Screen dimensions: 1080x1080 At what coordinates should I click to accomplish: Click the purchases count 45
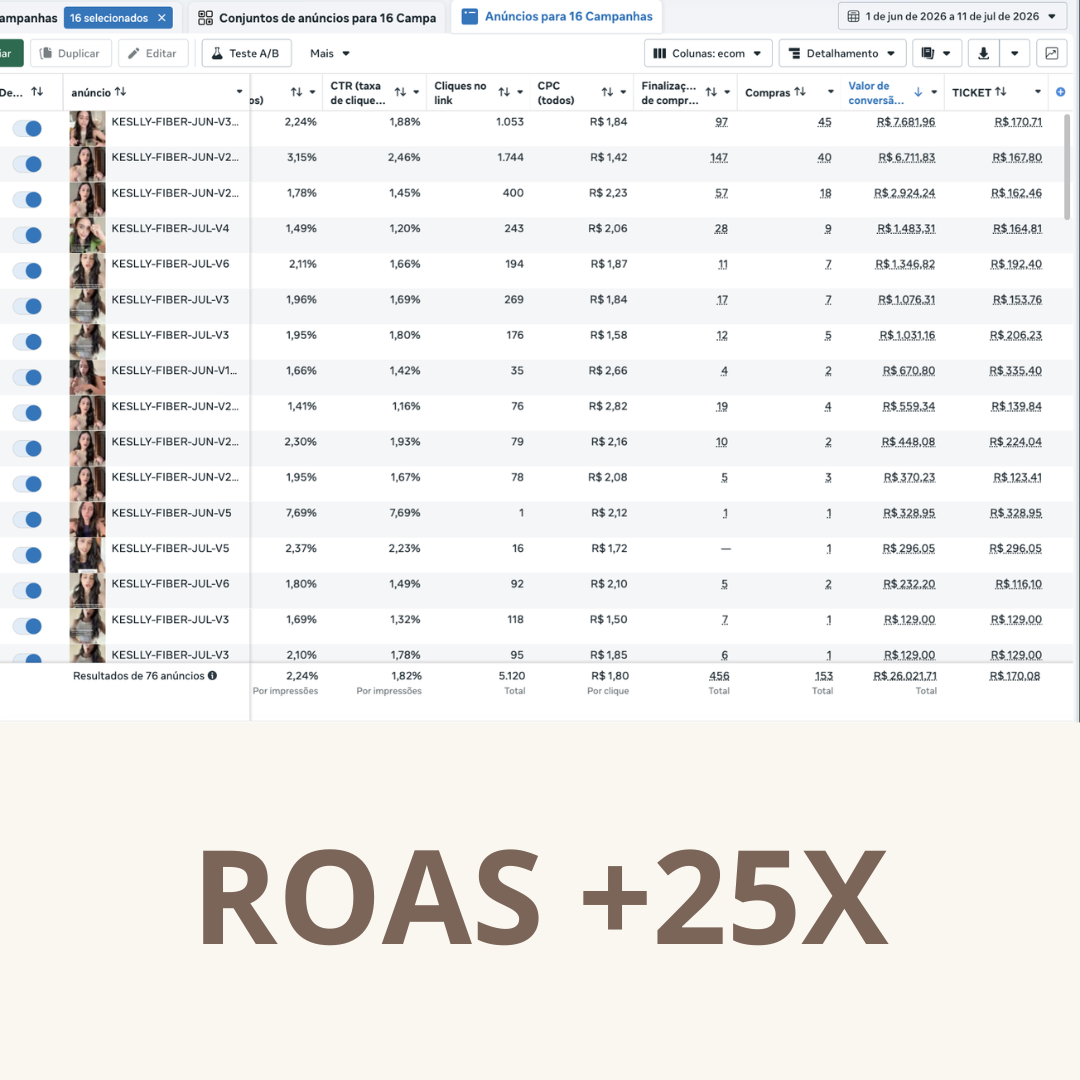[x=824, y=122]
